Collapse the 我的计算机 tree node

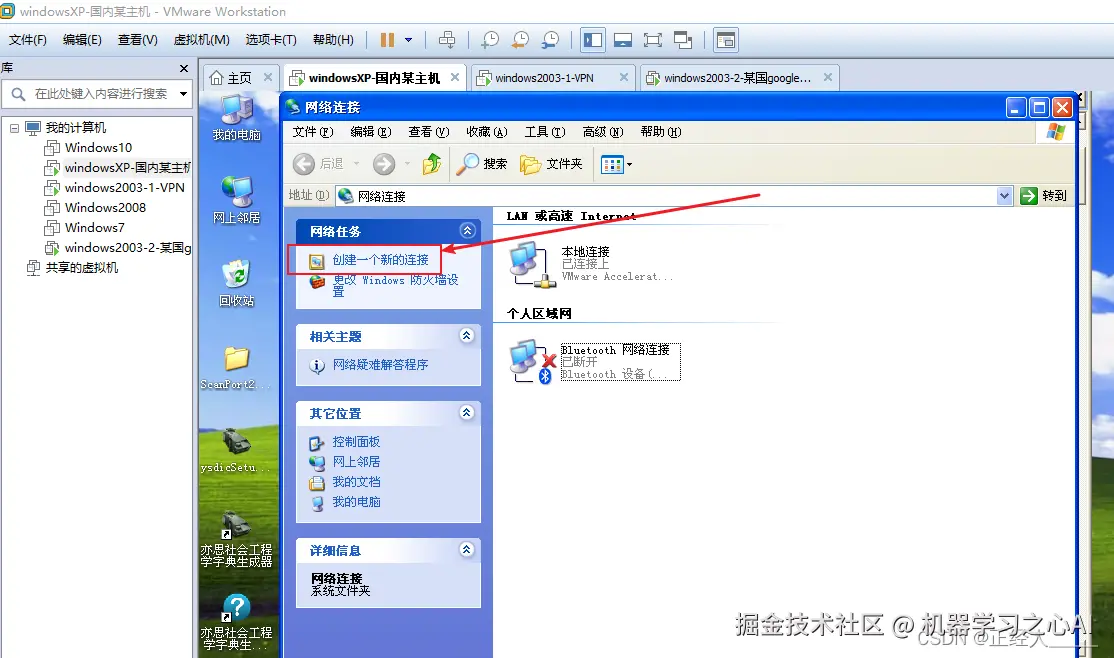(x=14, y=128)
